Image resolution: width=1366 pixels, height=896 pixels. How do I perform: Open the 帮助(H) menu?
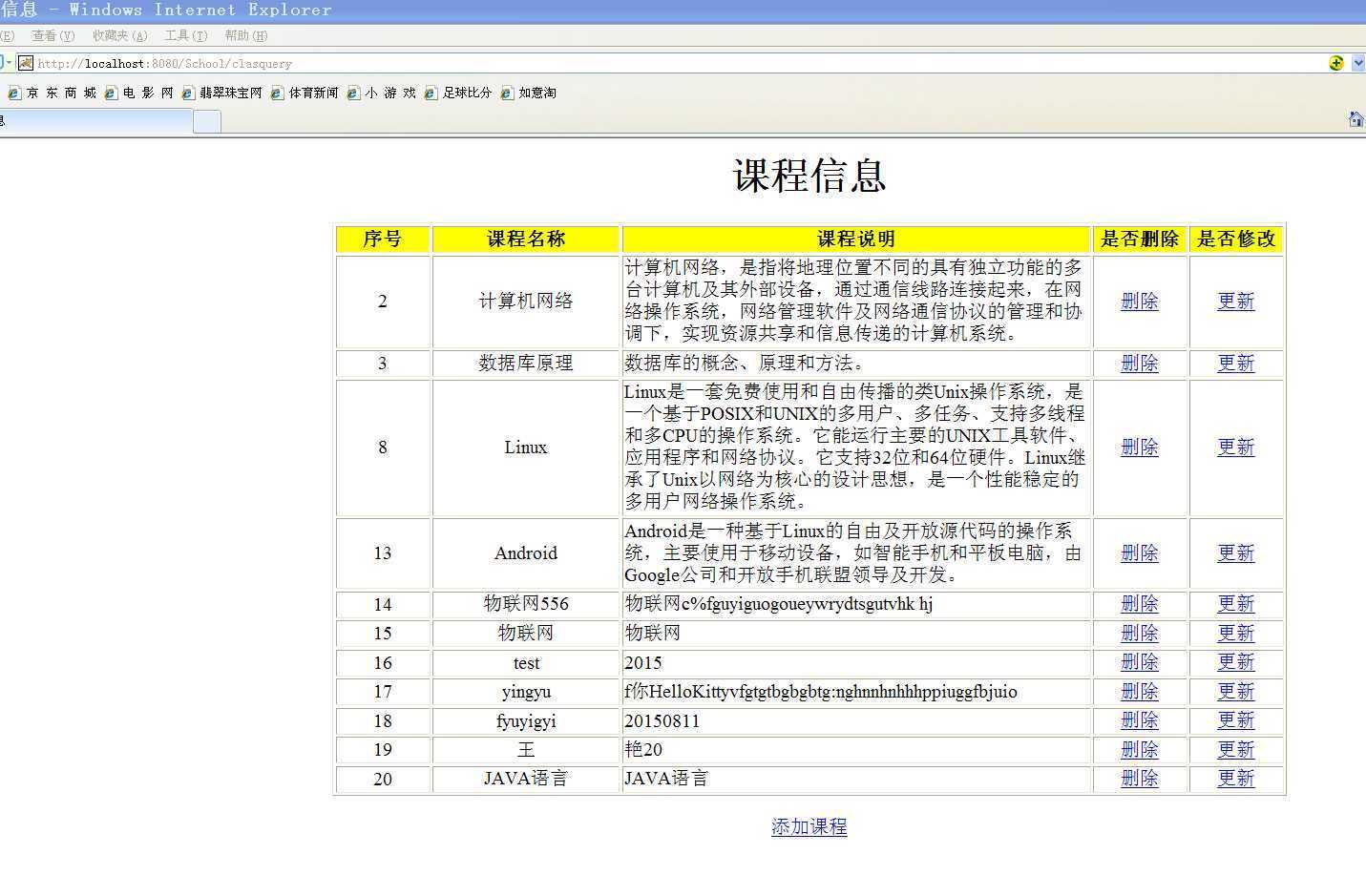click(x=246, y=35)
